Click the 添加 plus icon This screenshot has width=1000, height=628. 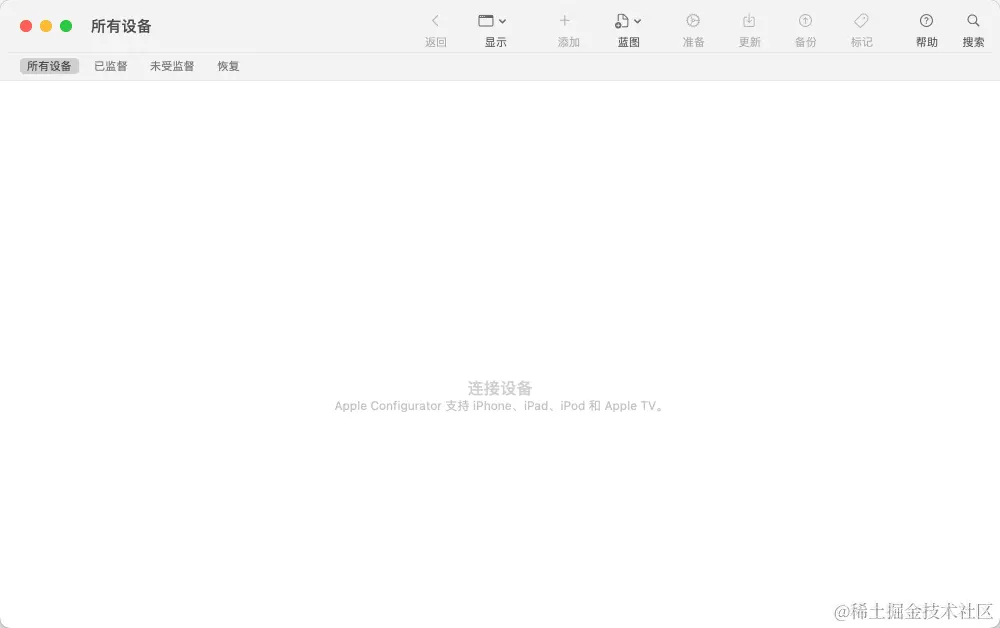(564, 21)
